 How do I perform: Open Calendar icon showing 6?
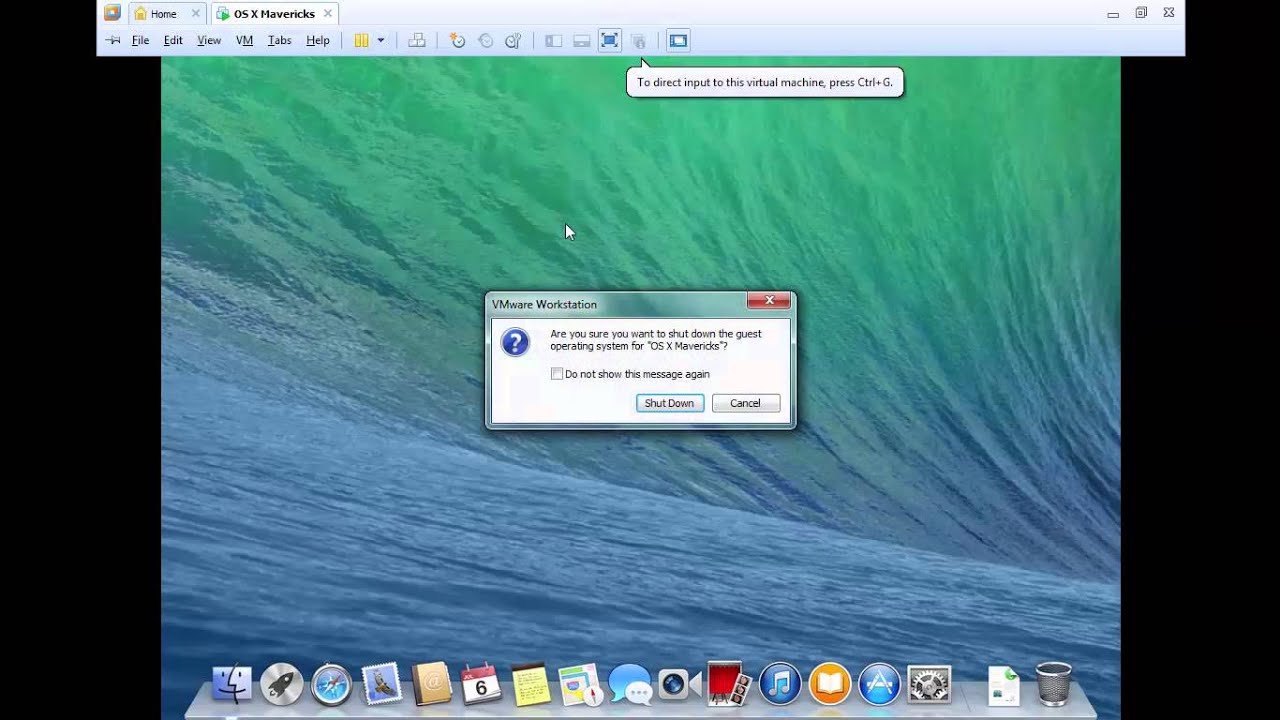point(481,684)
